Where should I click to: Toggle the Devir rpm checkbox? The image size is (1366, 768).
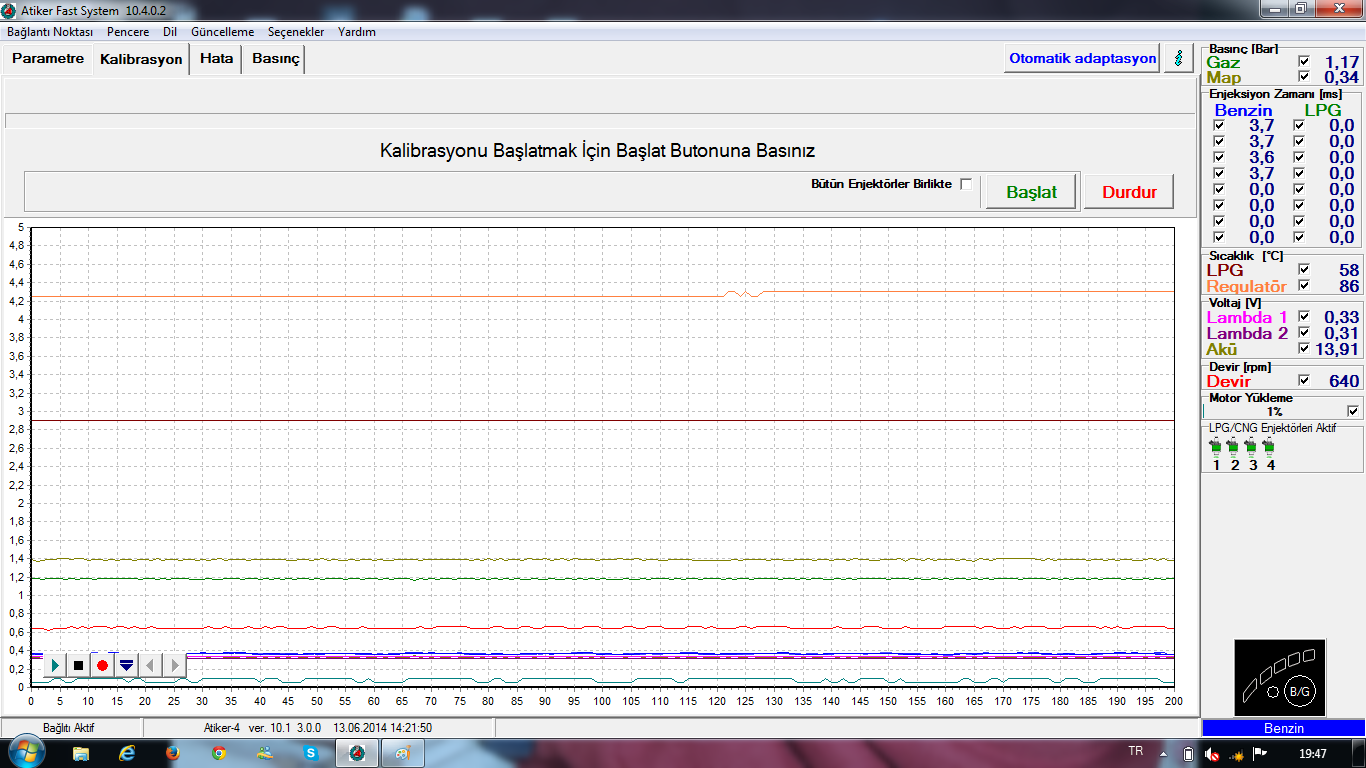pos(1303,380)
